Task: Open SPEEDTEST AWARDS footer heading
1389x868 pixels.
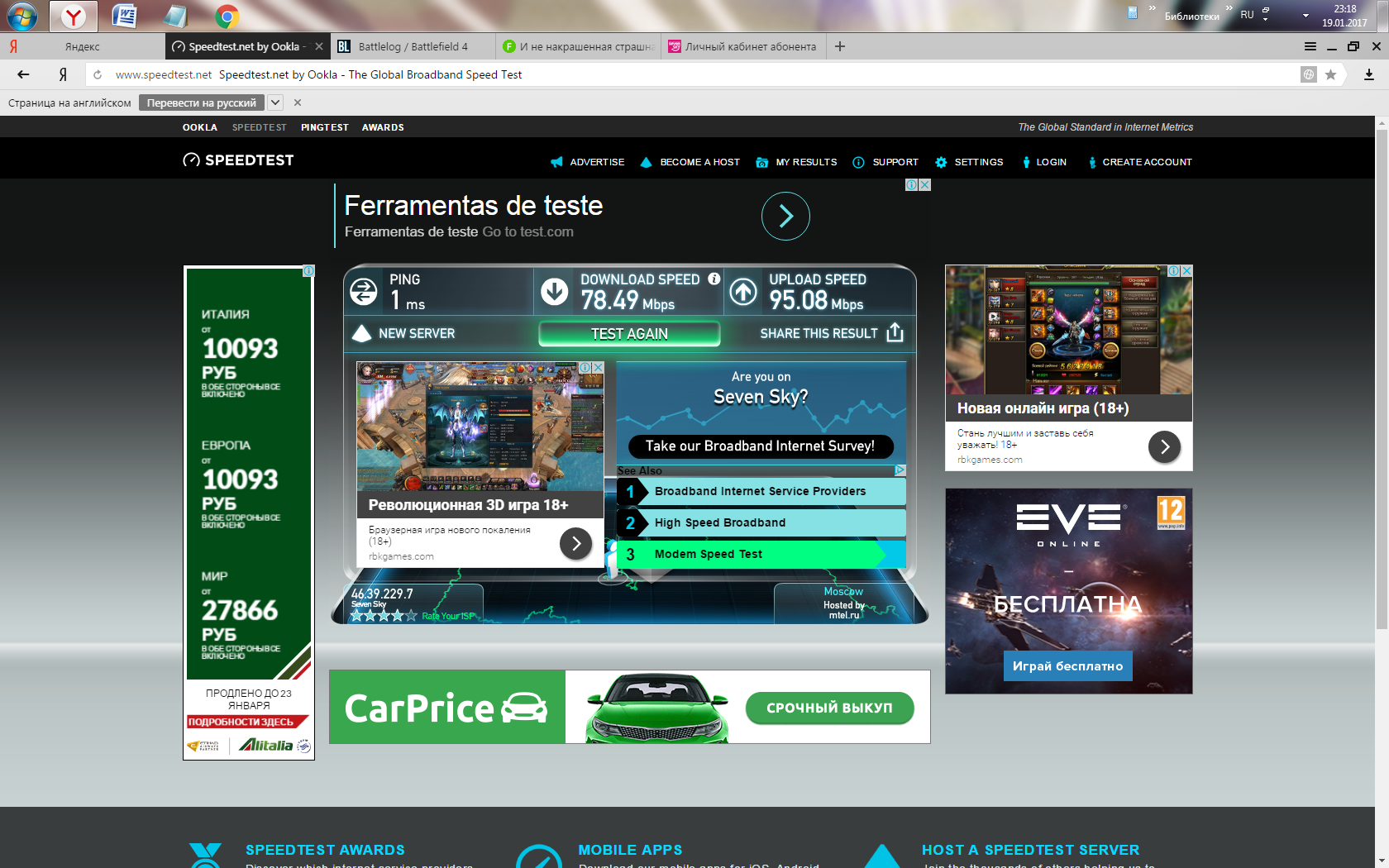Action: click(325, 850)
